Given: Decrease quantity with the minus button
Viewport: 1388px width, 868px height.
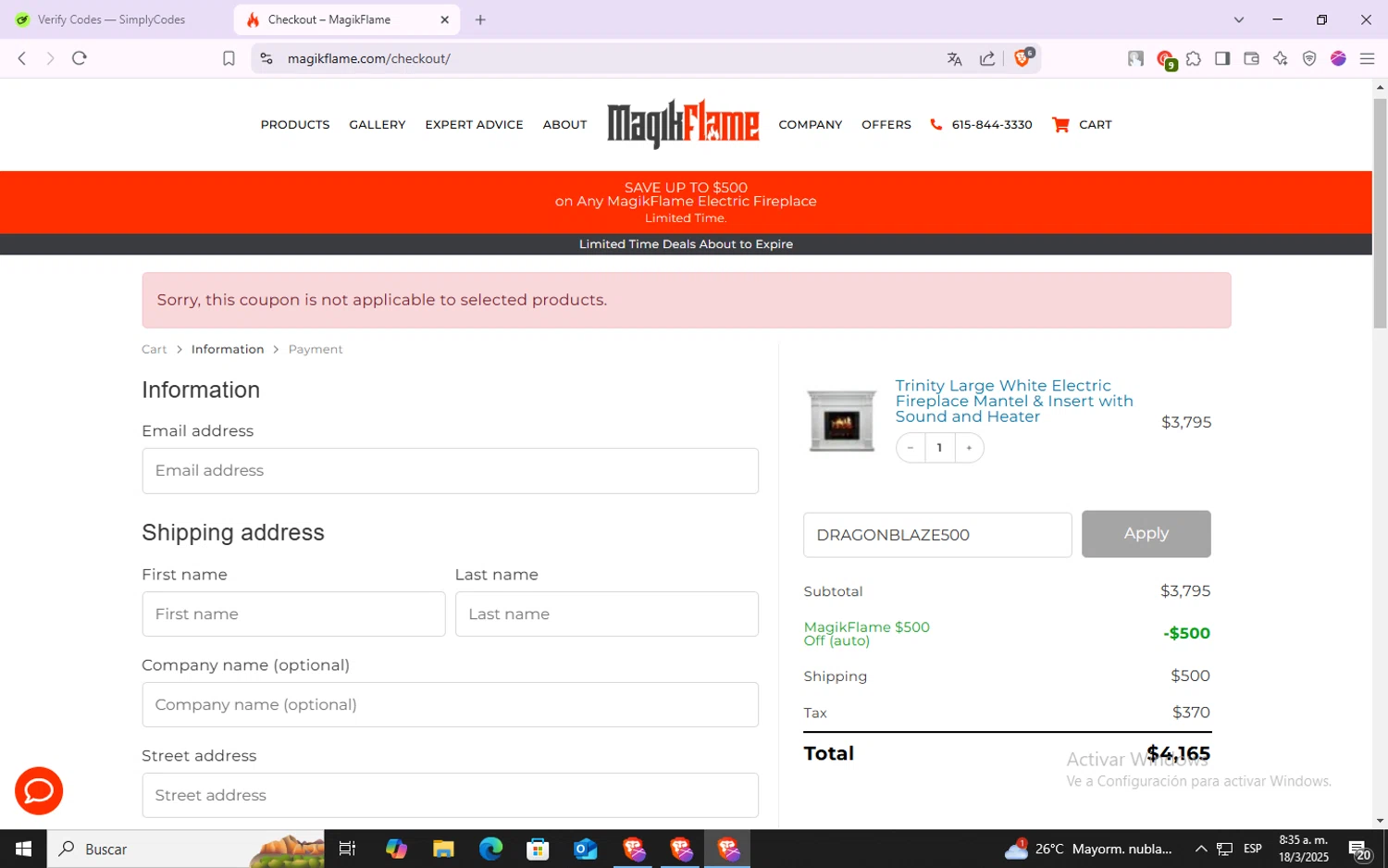Looking at the screenshot, I should (x=911, y=448).
